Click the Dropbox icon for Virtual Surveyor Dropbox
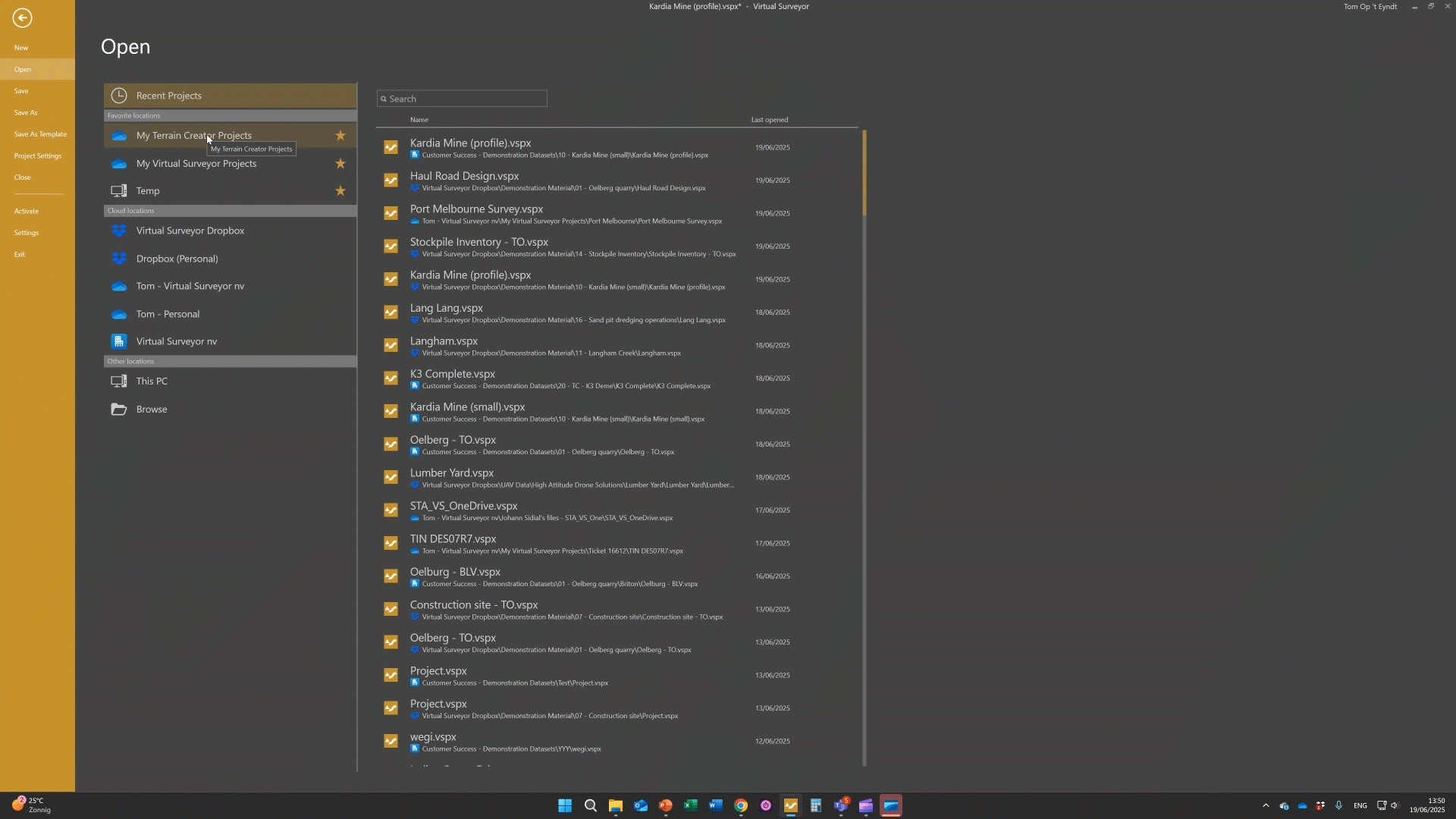 click(119, 231)
